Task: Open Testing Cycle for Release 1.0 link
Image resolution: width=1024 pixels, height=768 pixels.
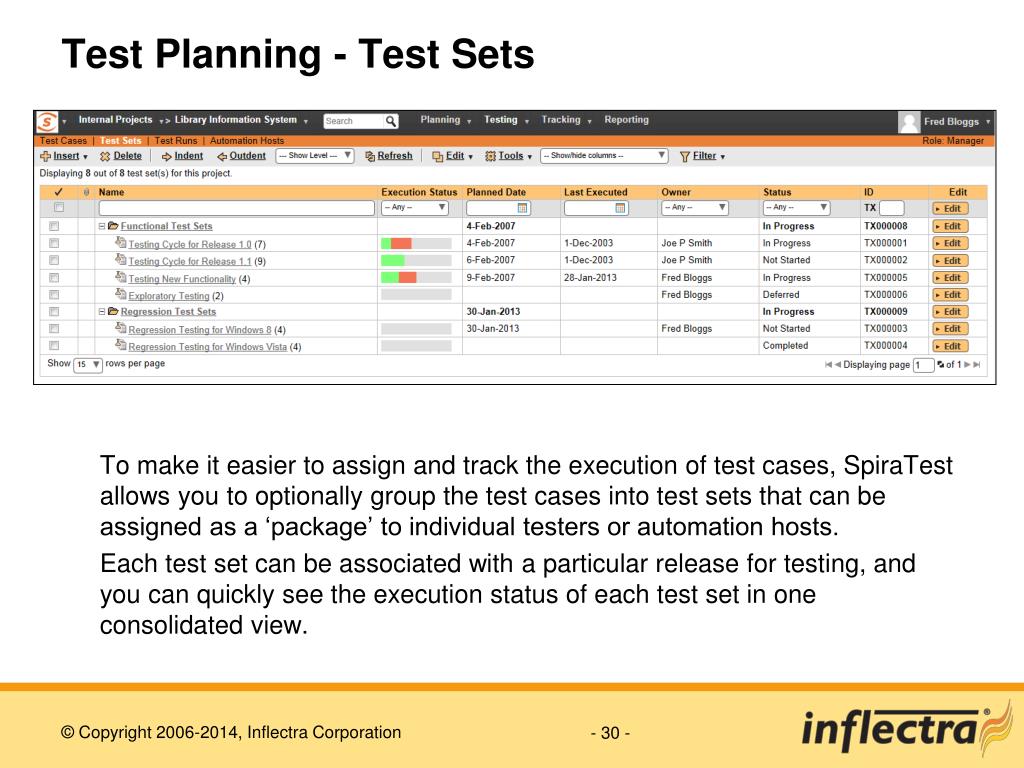Action: pyautogui.click(x=190, y=244)
